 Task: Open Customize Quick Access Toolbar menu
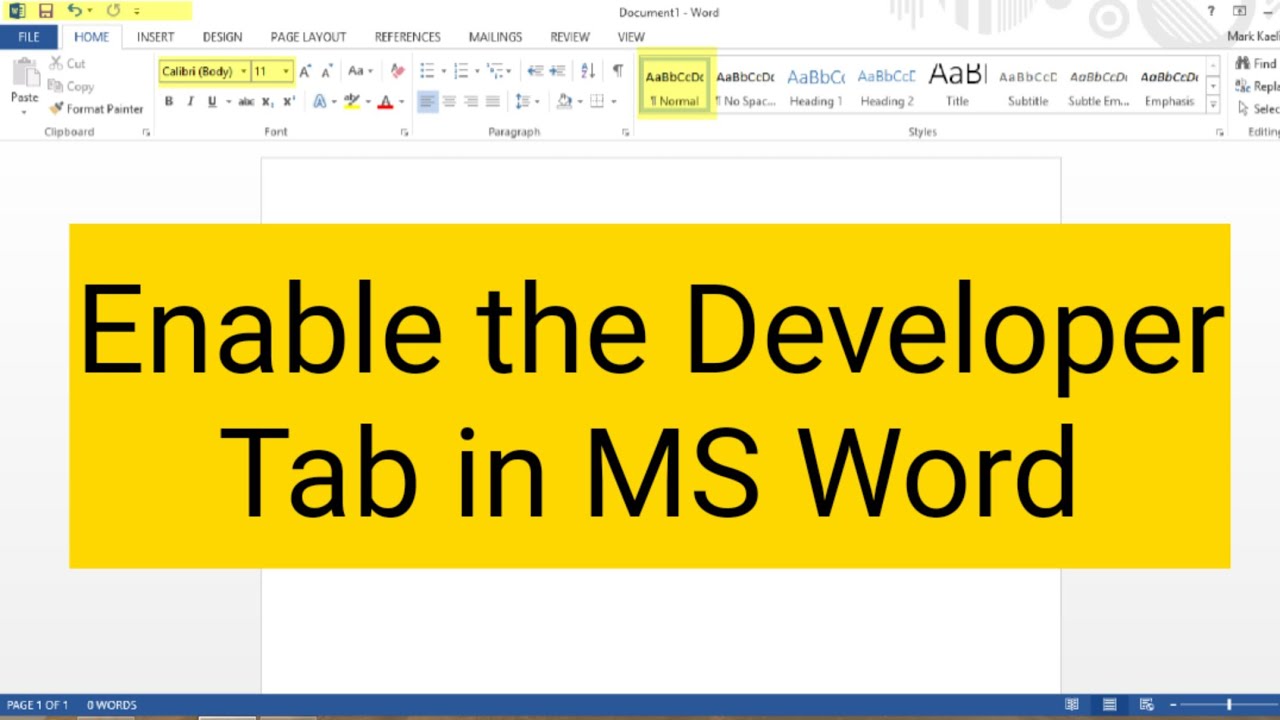[x=137, y=11]
